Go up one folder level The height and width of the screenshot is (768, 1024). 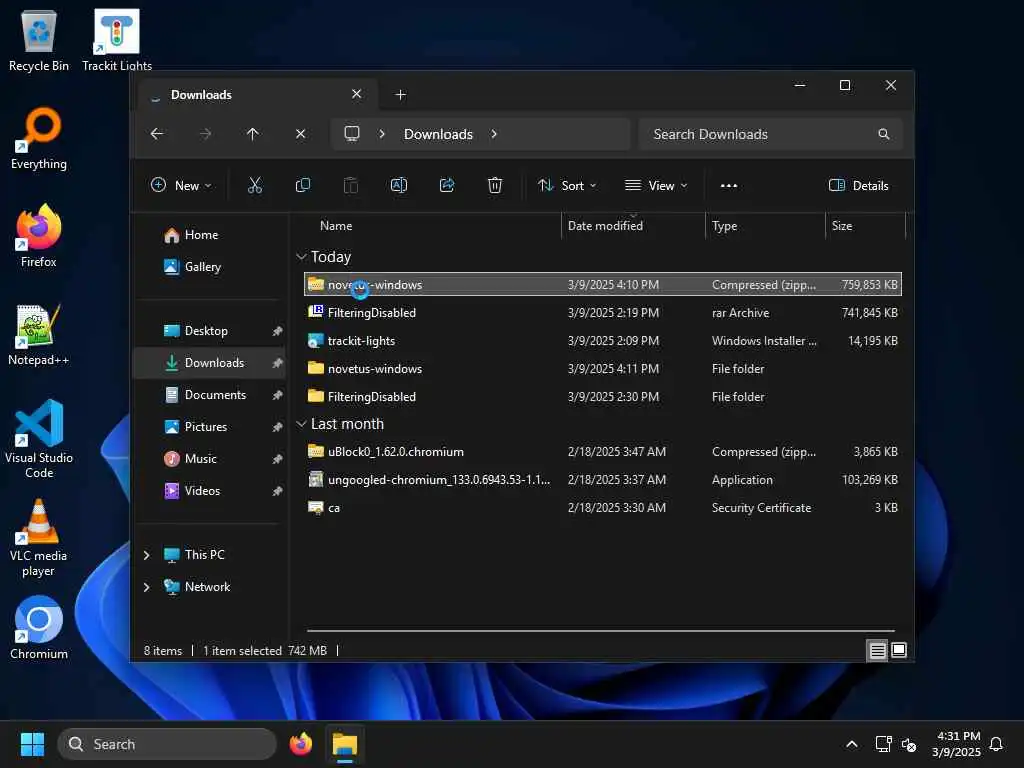[253, 134]
